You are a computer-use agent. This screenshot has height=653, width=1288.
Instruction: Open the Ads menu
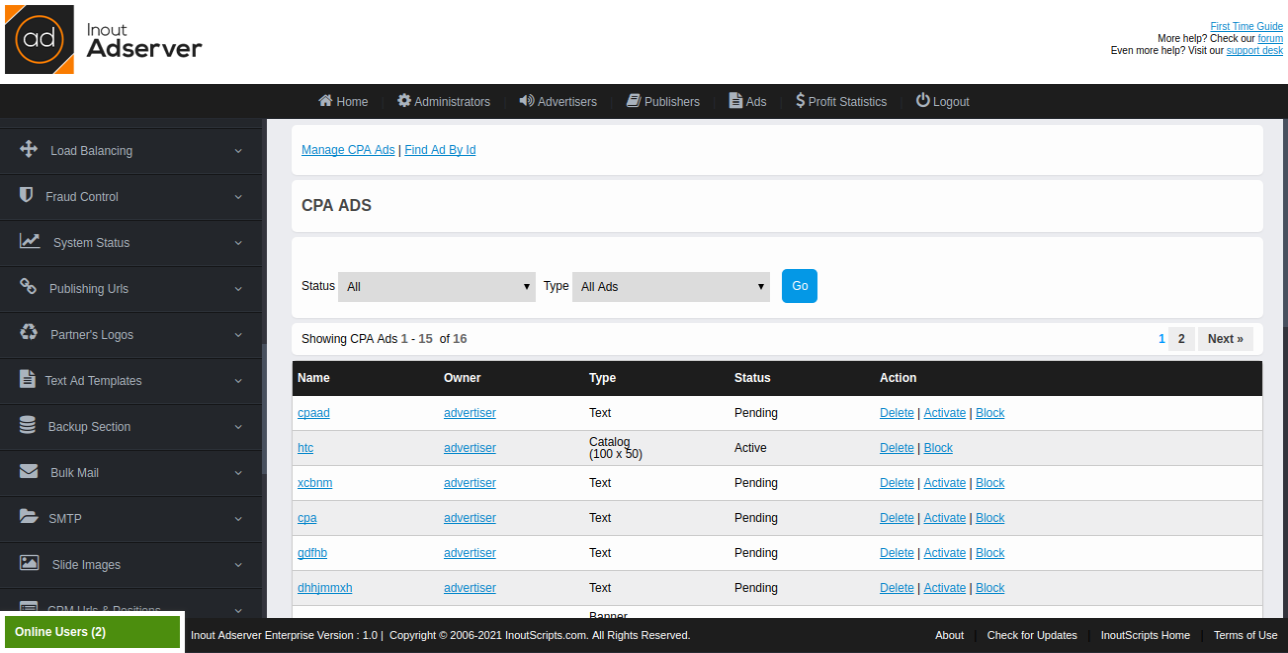point(748,101)
